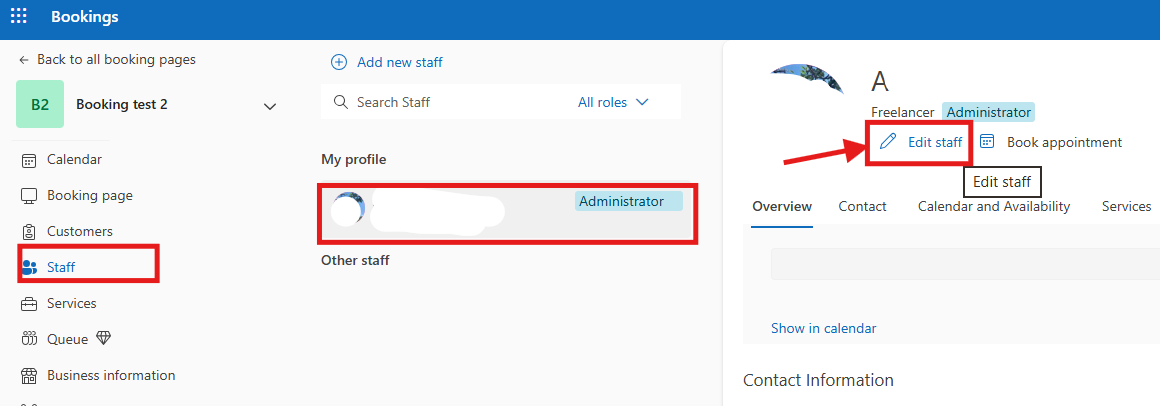The height and width of the screenshot is (406, 1160).
Task: Switch to the Services tab
Action: tap(1126, 207)
